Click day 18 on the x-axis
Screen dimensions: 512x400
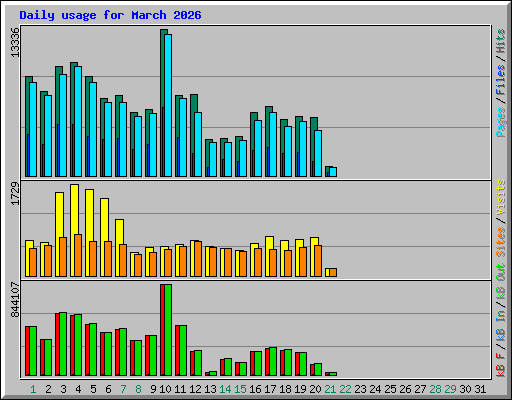(285, 389)
